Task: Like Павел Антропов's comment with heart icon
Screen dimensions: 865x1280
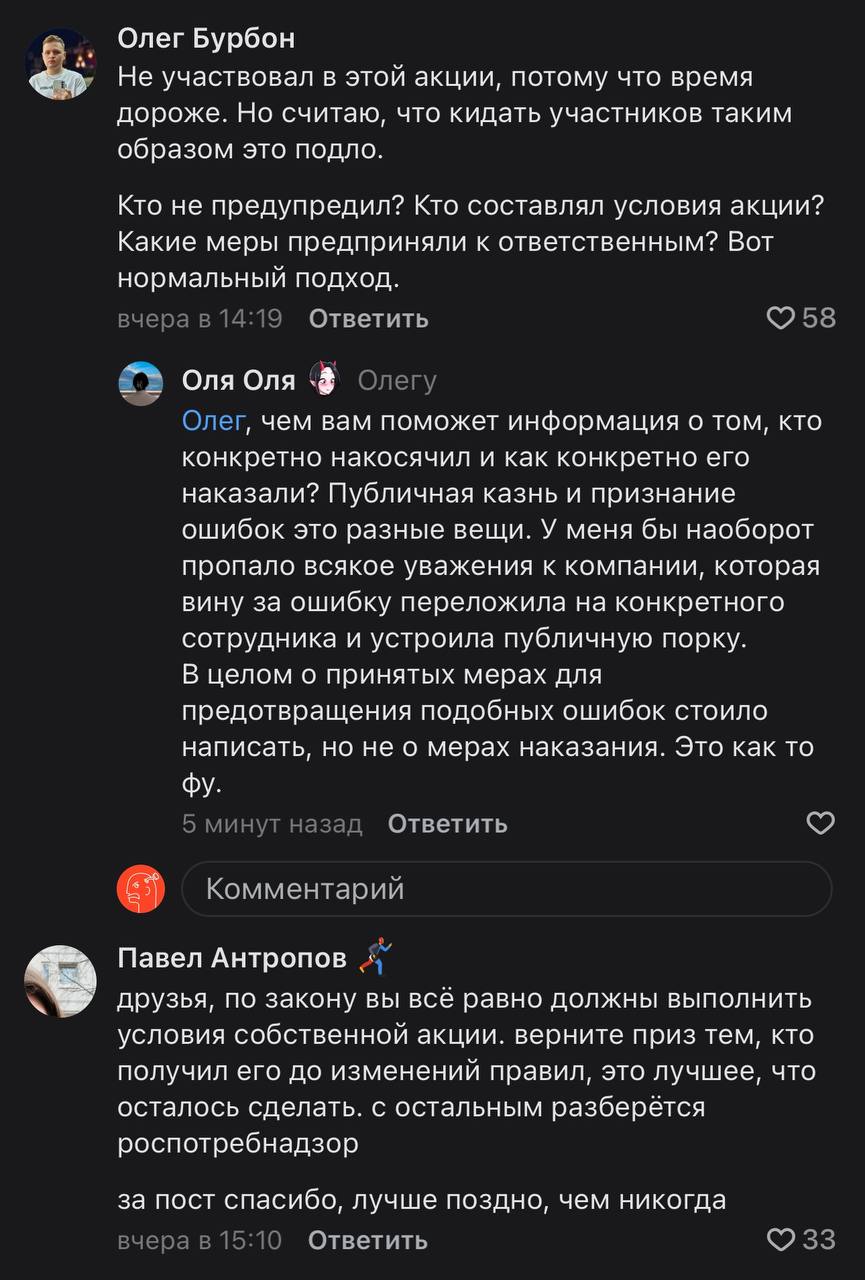Action: tap(781, 1240)
